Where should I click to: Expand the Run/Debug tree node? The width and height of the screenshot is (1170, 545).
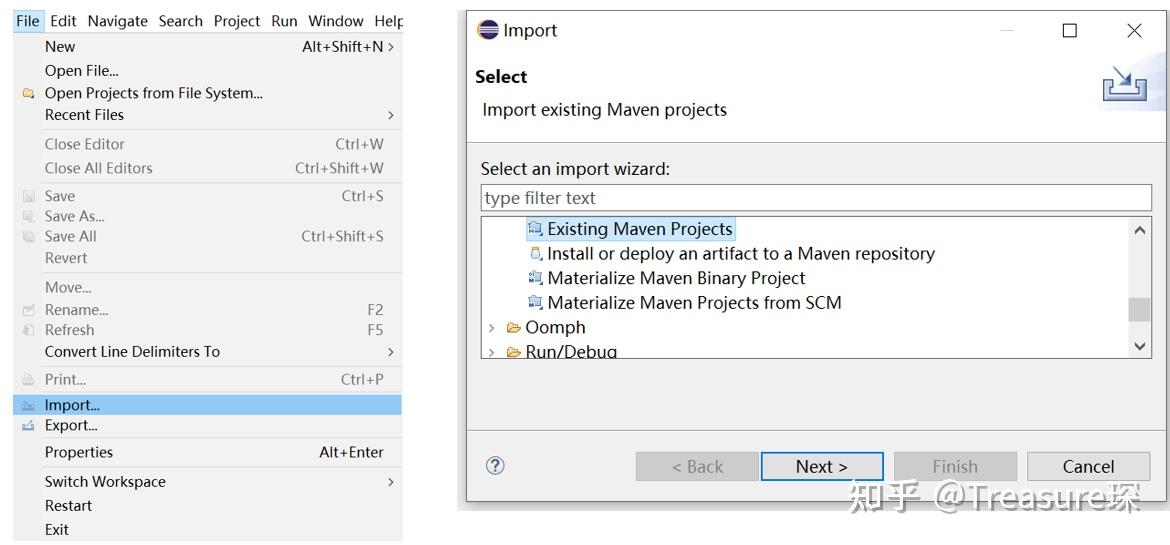[491, 352]
